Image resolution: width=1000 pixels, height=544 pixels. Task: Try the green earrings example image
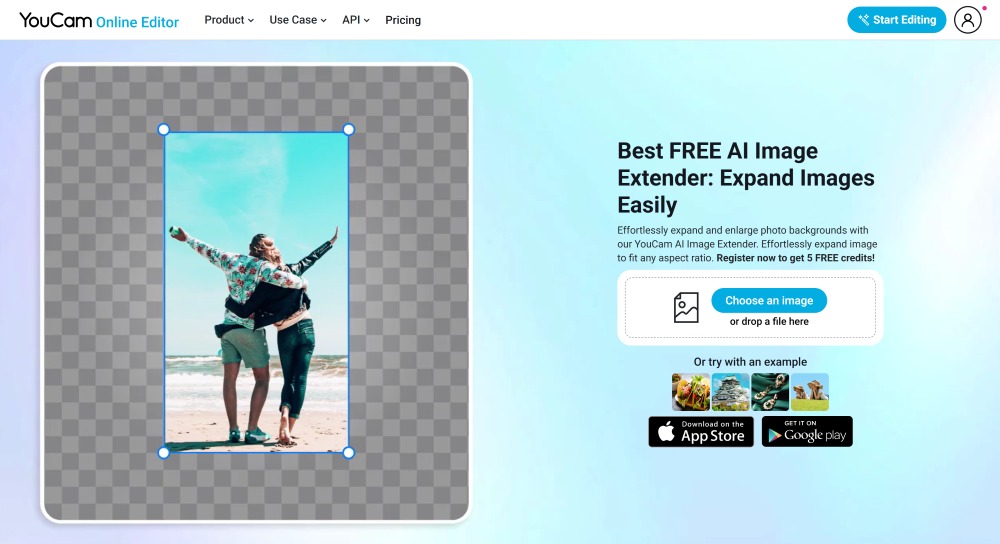click(770, 392)
